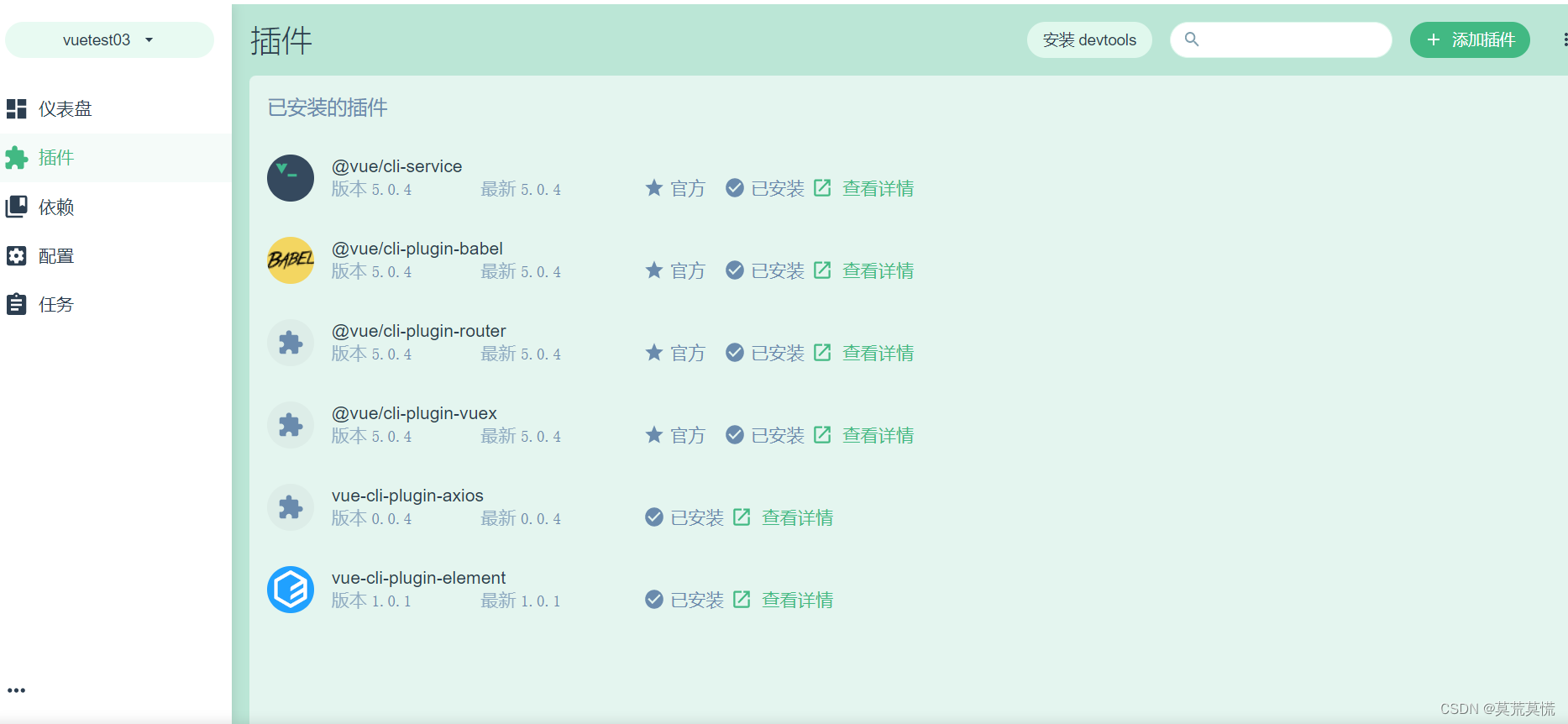Click the 已安装的插件 section heading

coord(328,108)
